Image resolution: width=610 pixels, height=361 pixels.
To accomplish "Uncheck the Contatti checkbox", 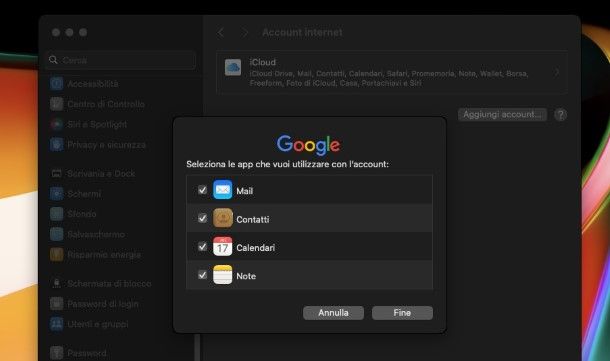I will coord(202,218).
